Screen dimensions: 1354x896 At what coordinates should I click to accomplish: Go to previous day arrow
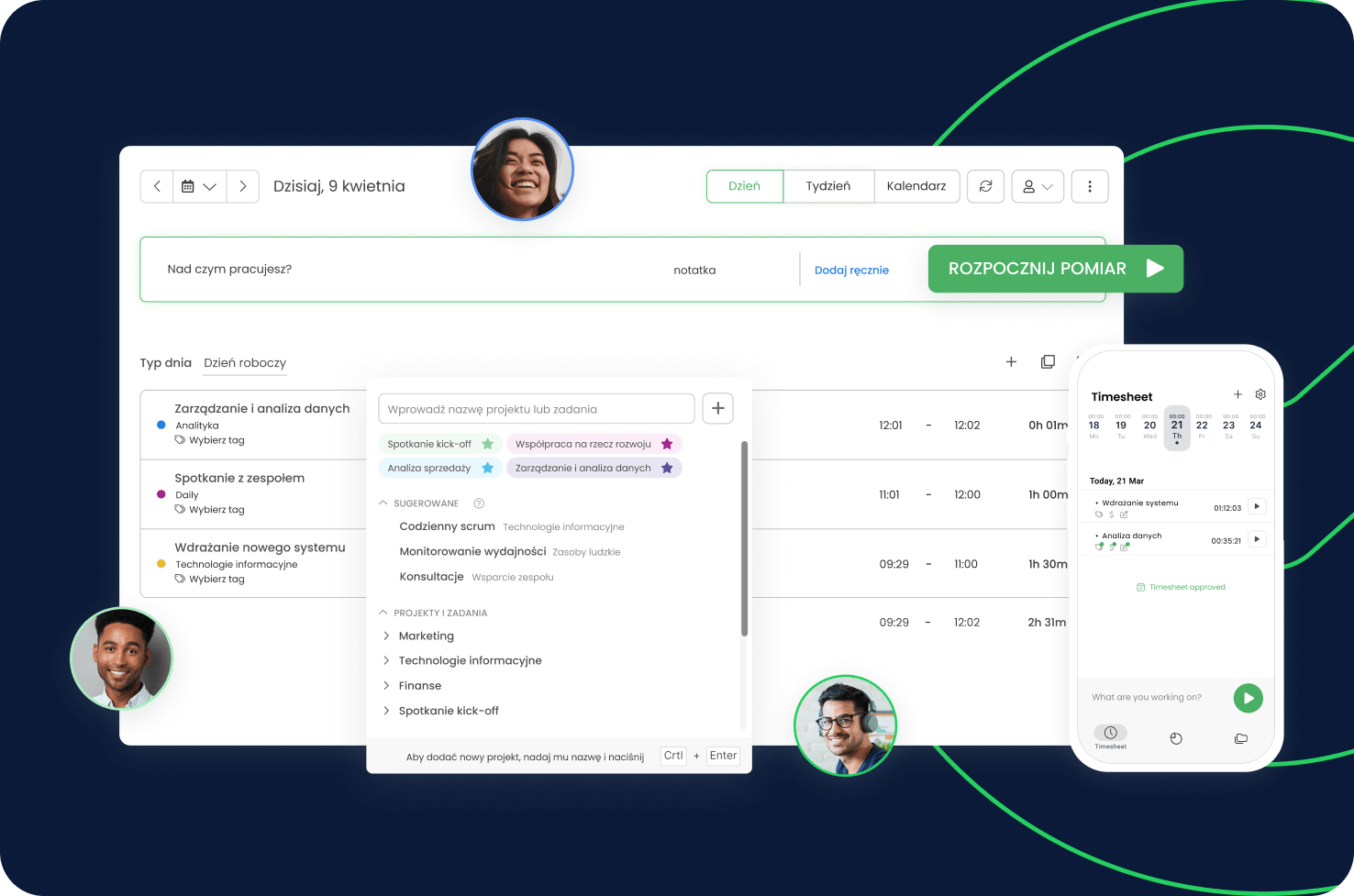pyautogui.click(x=157, y=186)
